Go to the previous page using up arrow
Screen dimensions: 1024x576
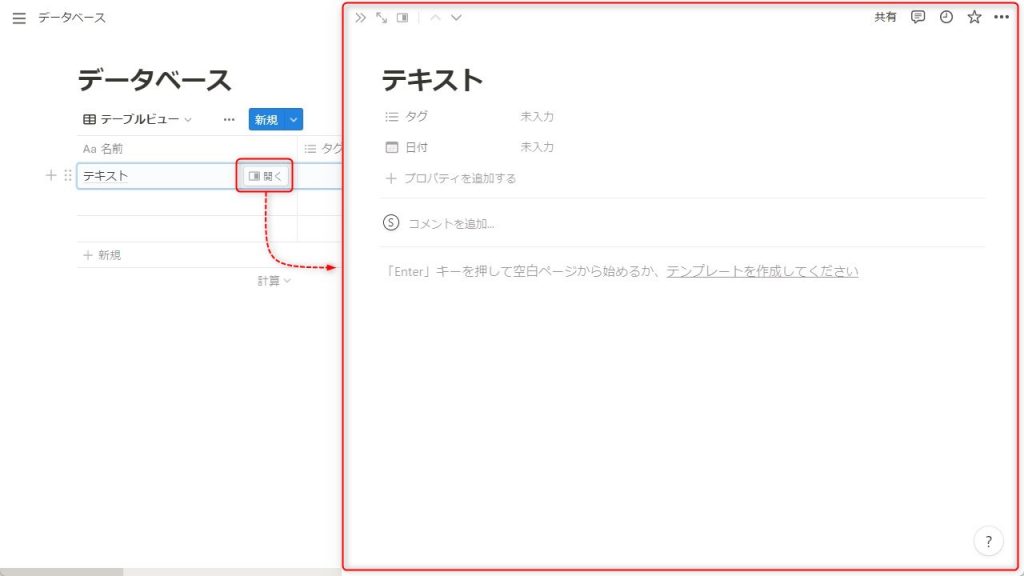[x=435, y=18]
